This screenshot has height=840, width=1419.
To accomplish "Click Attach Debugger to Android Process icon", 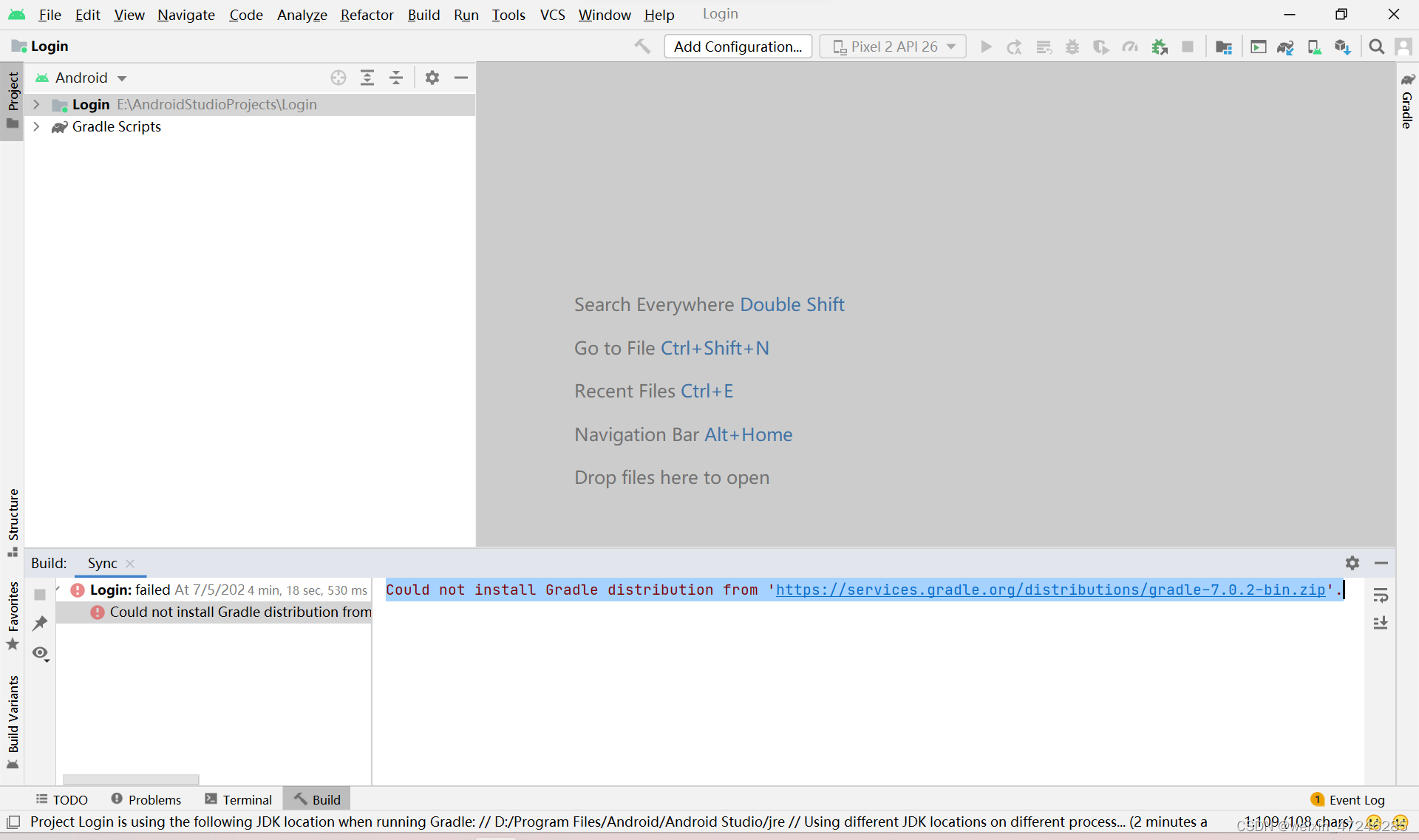I will click(1160, 47).
